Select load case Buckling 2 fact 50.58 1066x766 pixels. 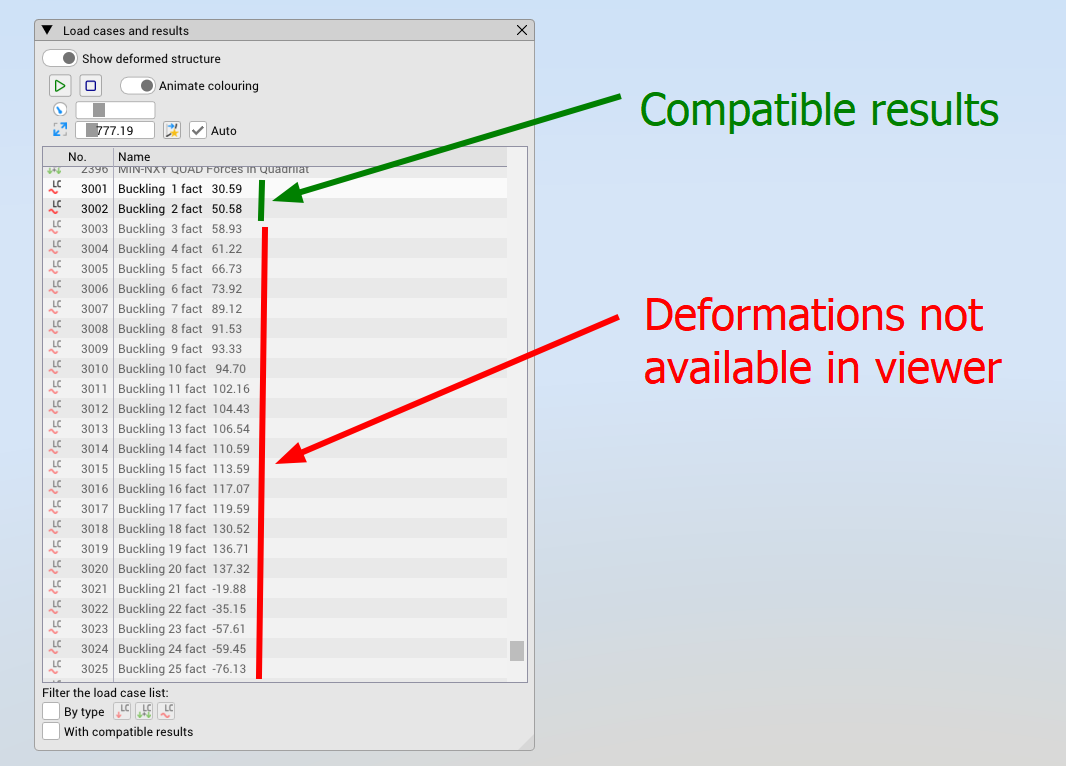(x=180, y=209)
